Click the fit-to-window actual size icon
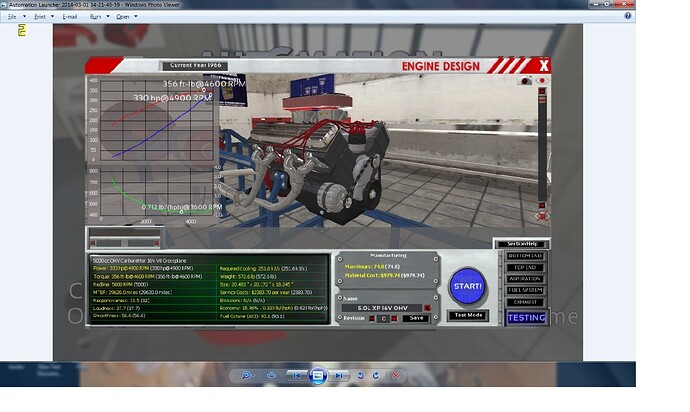 [x=270, y=375]
